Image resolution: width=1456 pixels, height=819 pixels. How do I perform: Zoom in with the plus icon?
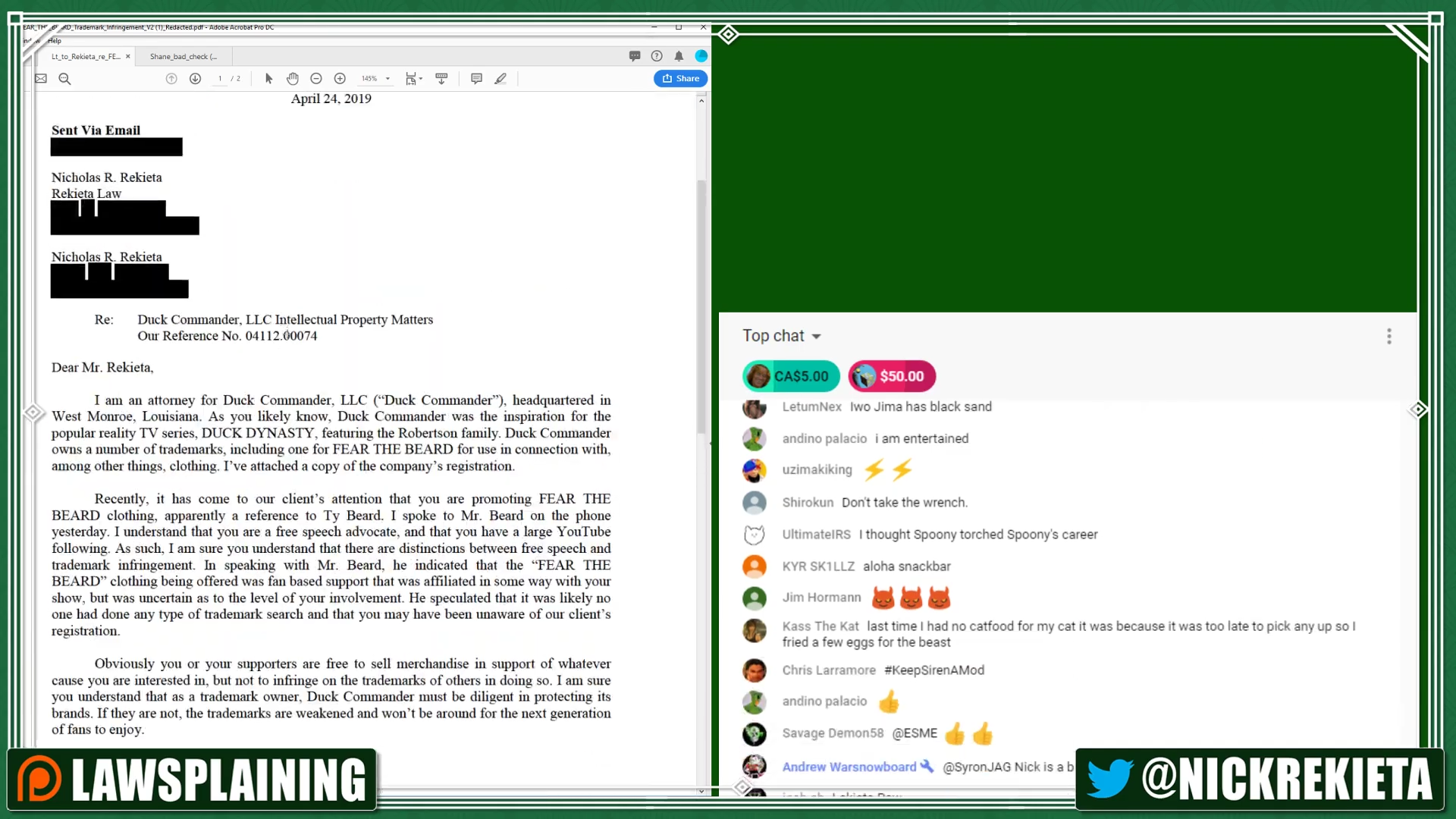[x=340, y=79]
